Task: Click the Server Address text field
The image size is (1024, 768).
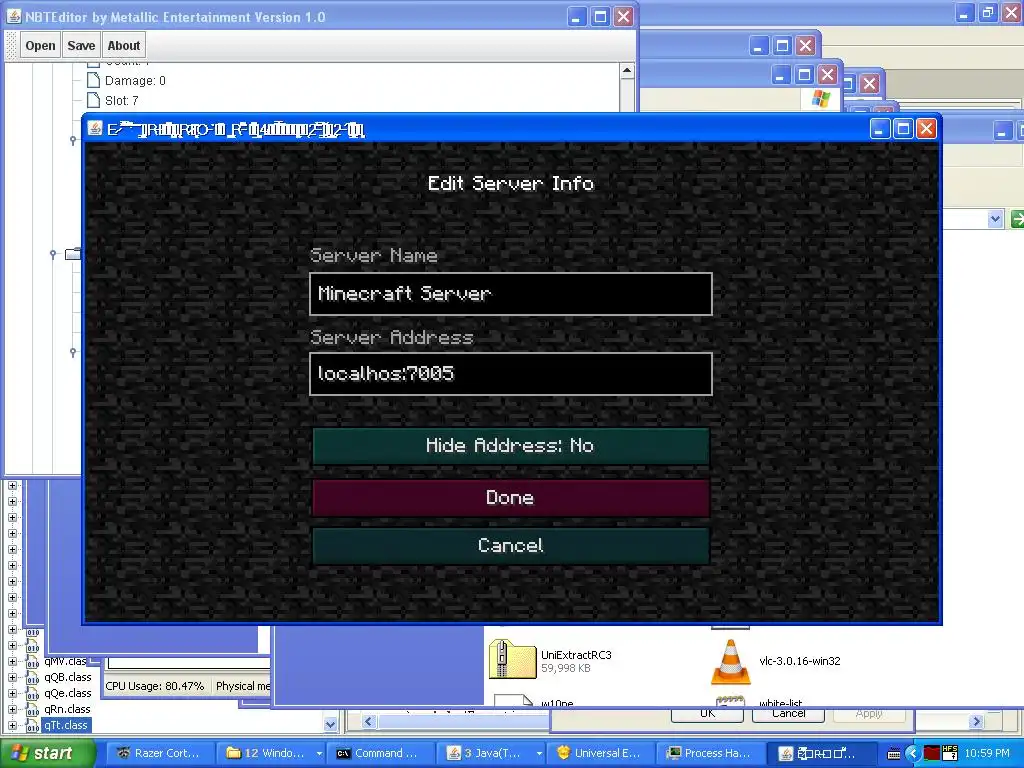Action: click(x=511, y=374)
